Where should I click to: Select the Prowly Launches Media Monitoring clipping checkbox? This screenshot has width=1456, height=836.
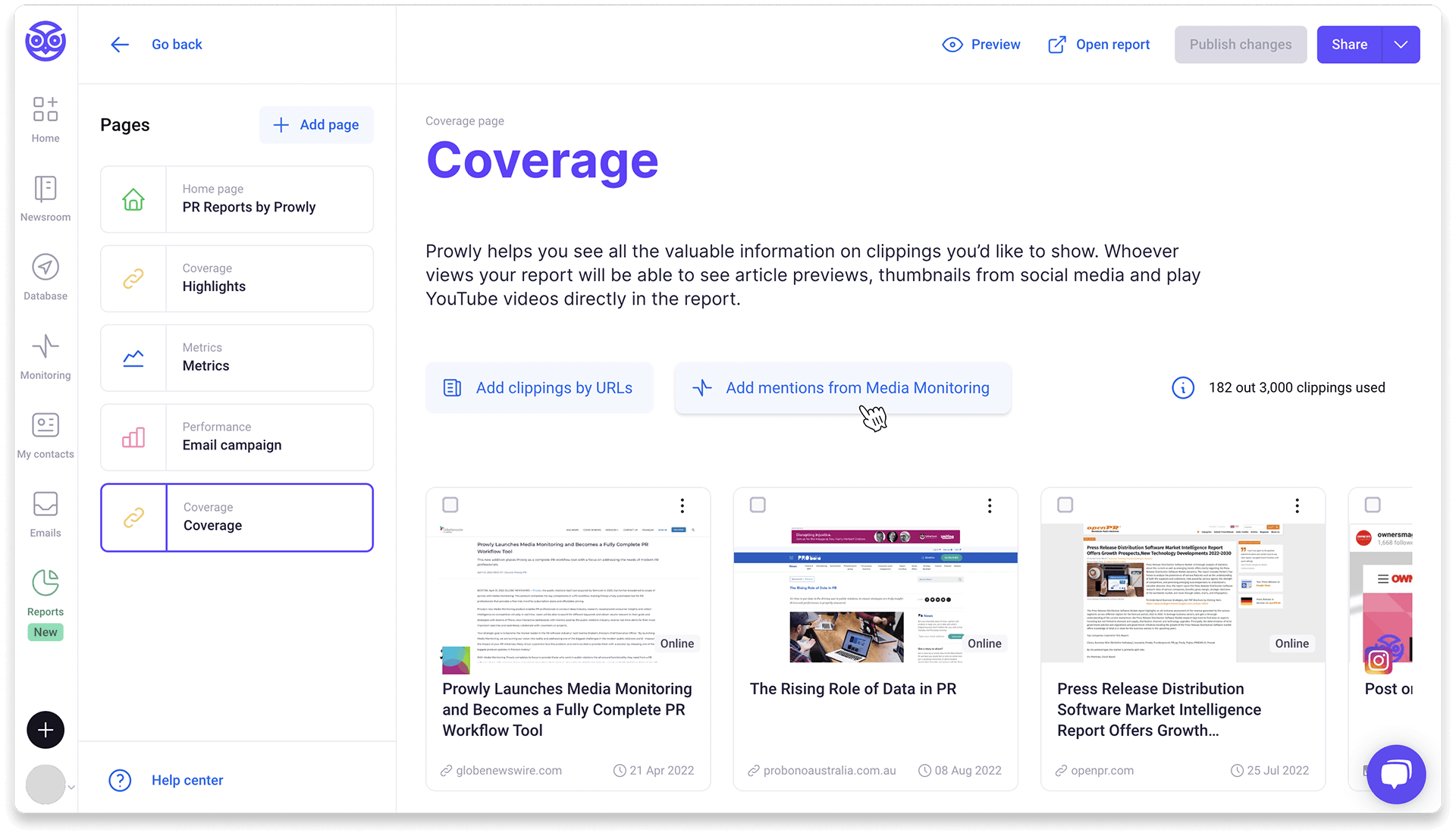coord(450,504)
